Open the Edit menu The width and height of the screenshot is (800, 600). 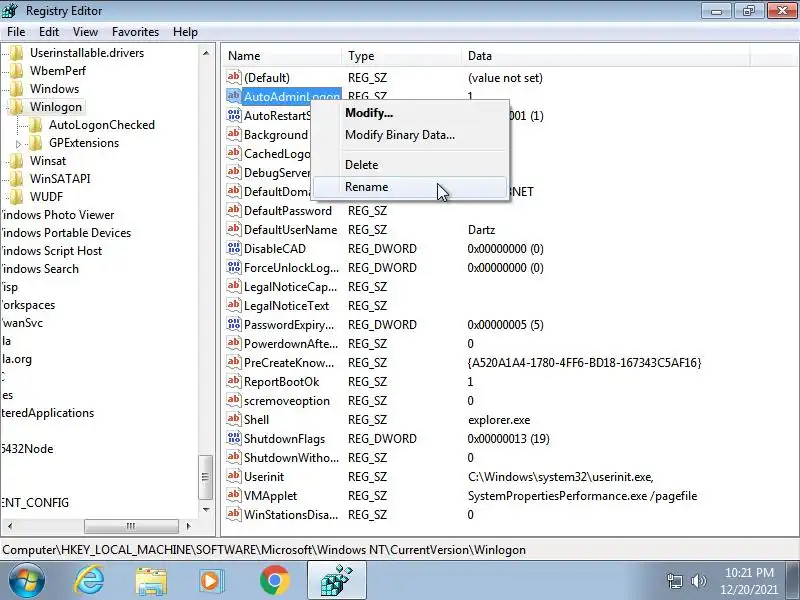(x=48, y=32)
